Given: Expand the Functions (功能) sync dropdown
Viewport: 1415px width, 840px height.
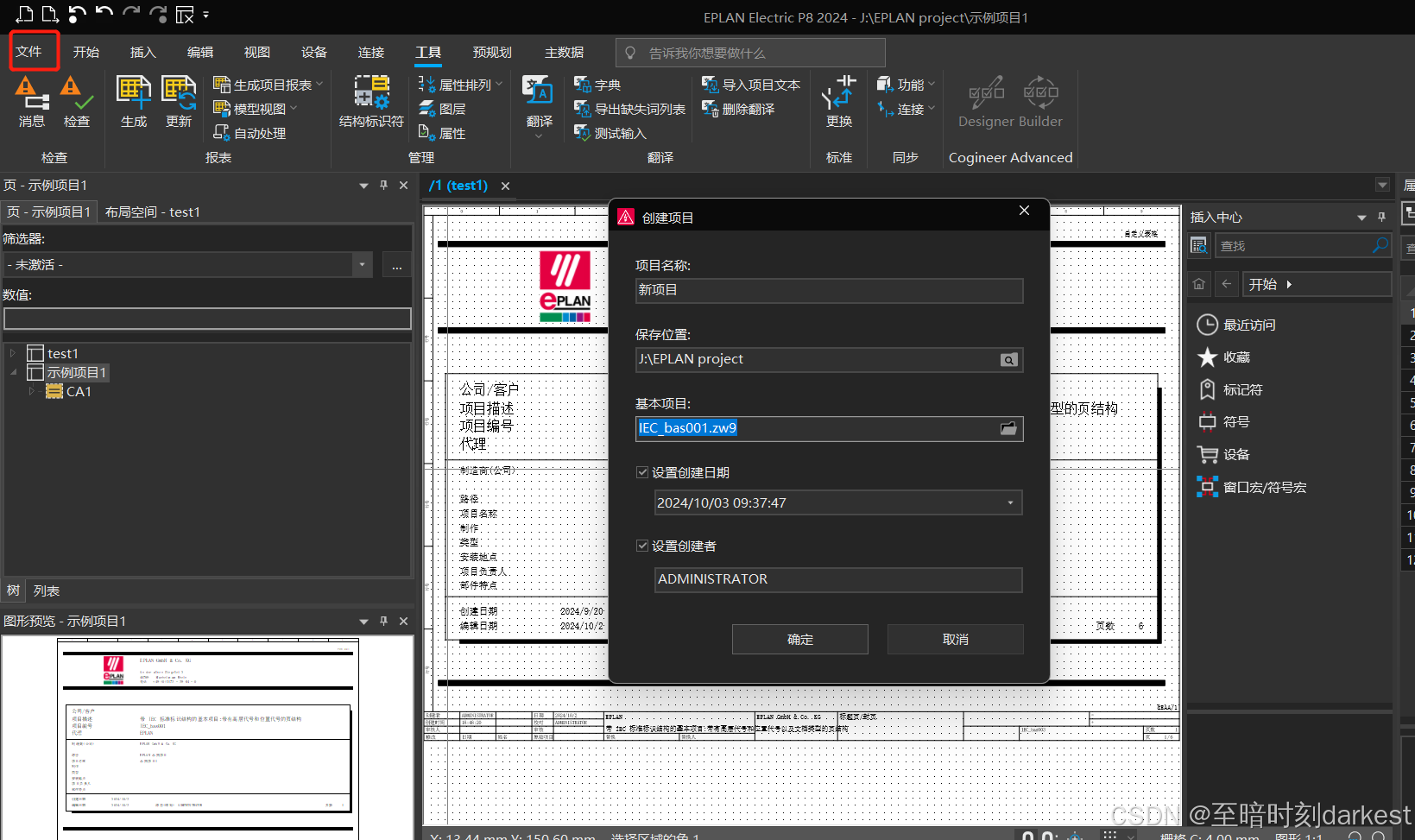Looking at the screenshot, I should click(x=932, y=85).
